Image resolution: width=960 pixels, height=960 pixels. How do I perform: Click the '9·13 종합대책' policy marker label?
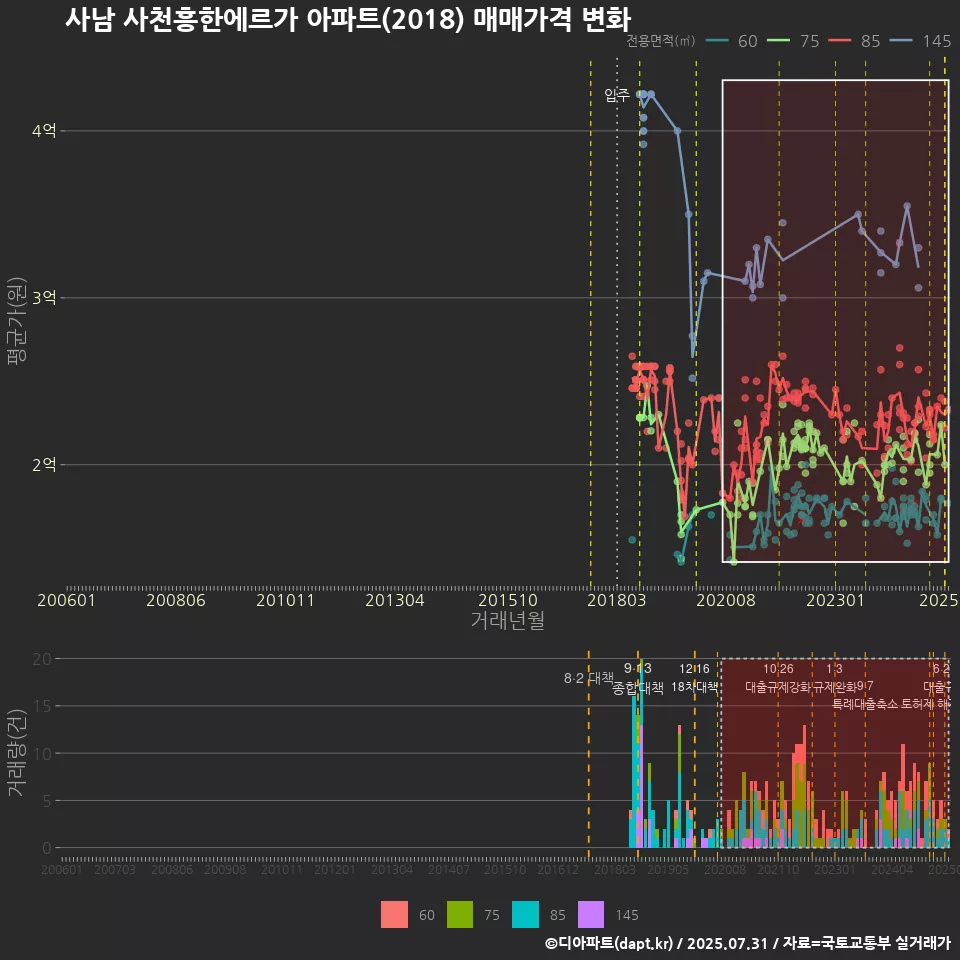637,678
